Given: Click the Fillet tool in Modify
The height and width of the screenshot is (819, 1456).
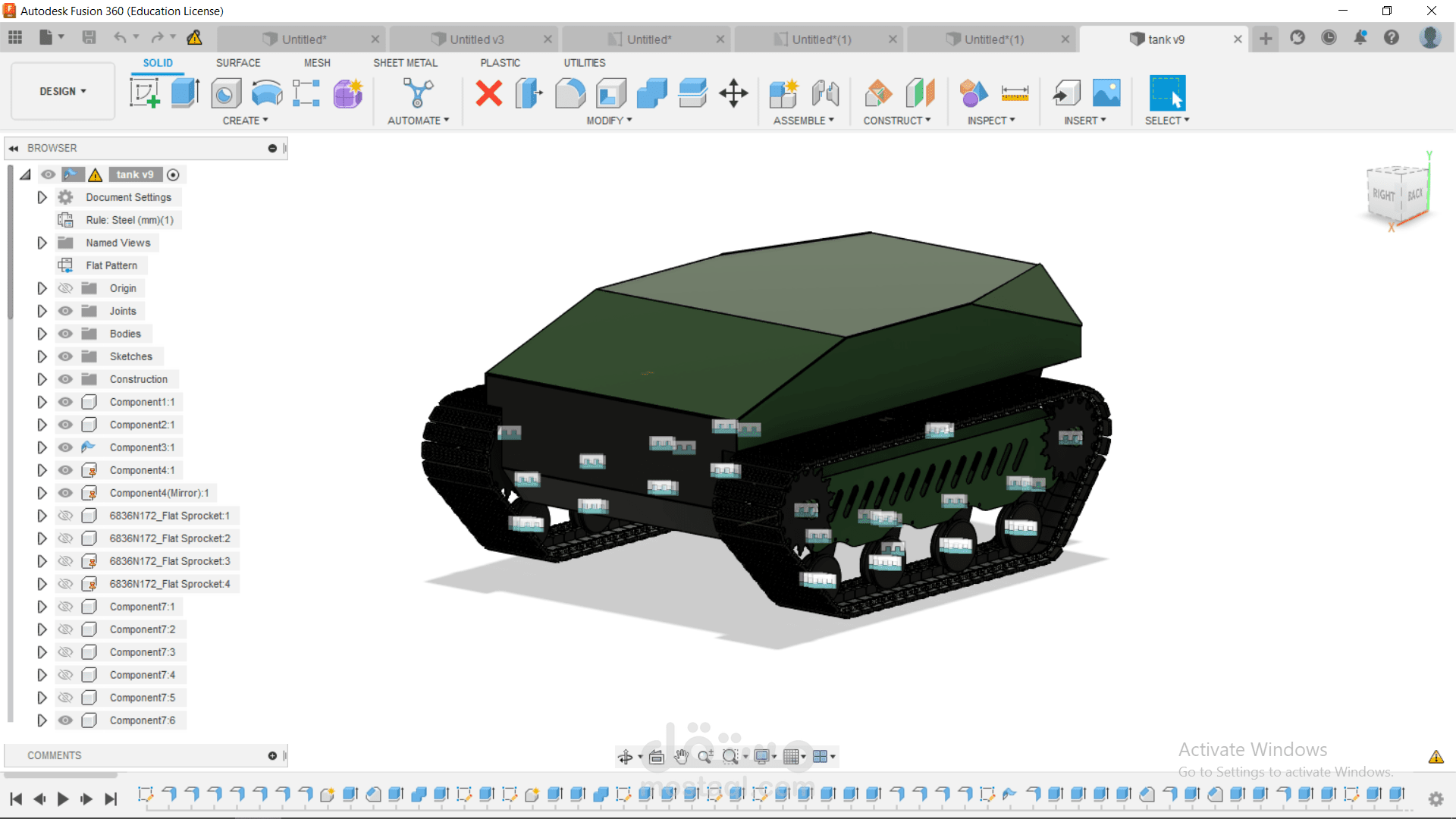Looking at the screenshot, I should coord(570,93).
